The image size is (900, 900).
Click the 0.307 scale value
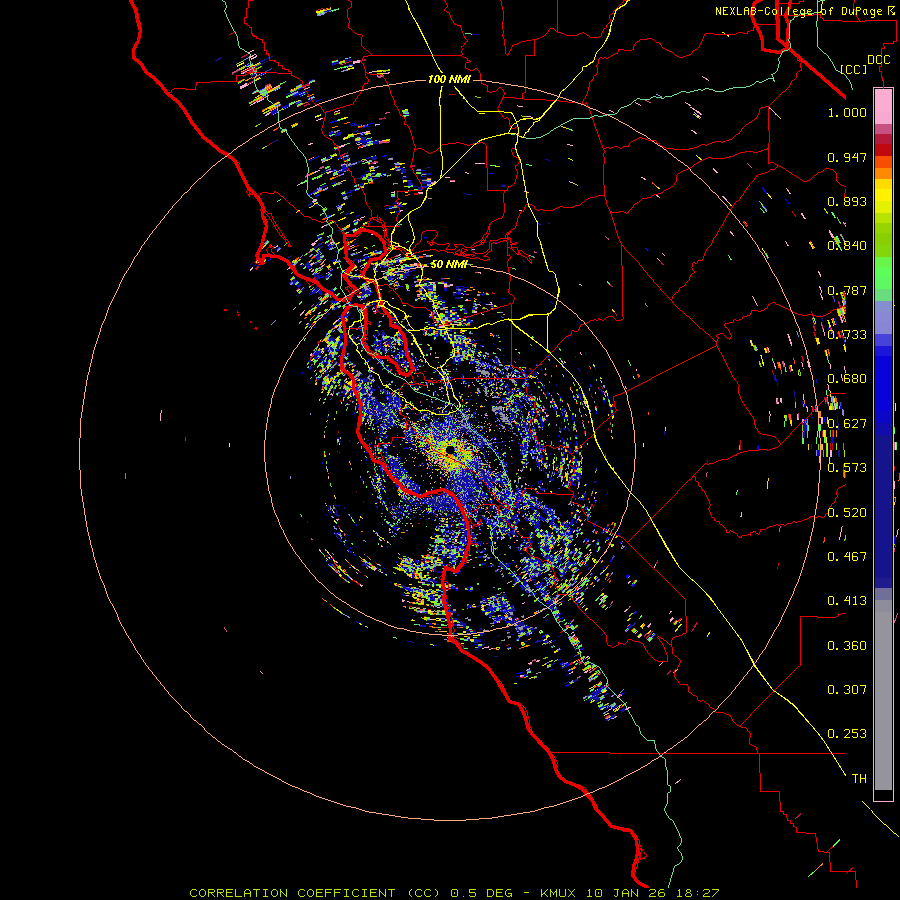(x=847, y=690)
